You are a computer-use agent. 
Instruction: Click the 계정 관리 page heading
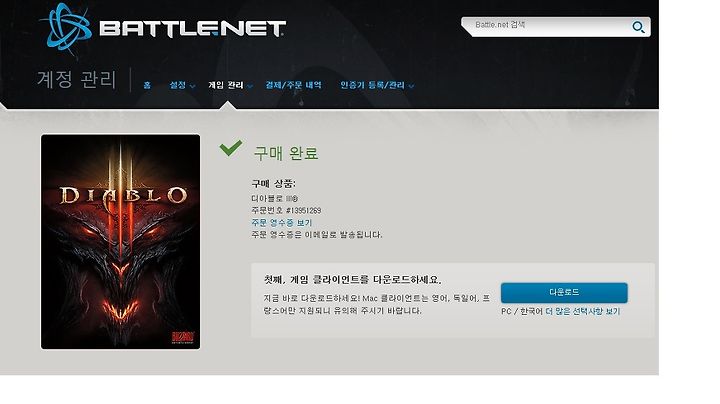tap(76, 79)
